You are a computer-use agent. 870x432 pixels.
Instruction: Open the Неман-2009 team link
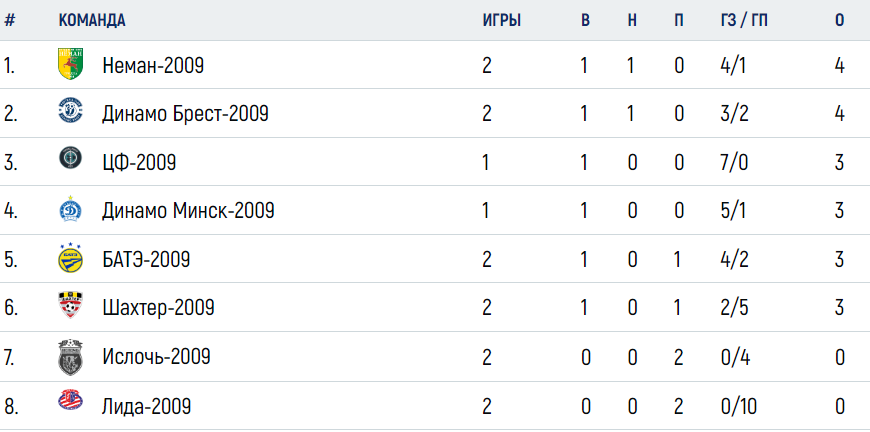153,66
